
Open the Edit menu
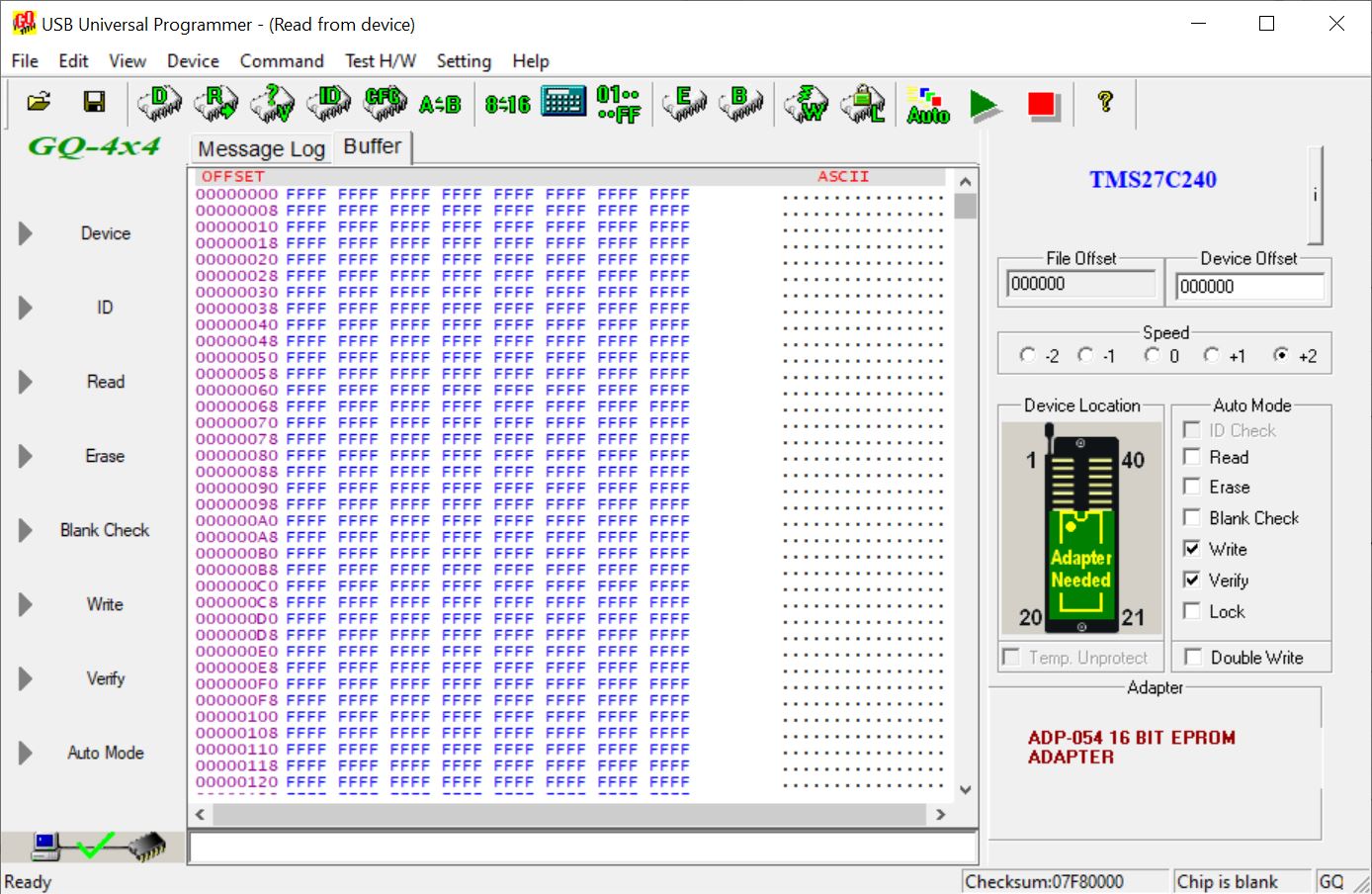pos(73,61)
